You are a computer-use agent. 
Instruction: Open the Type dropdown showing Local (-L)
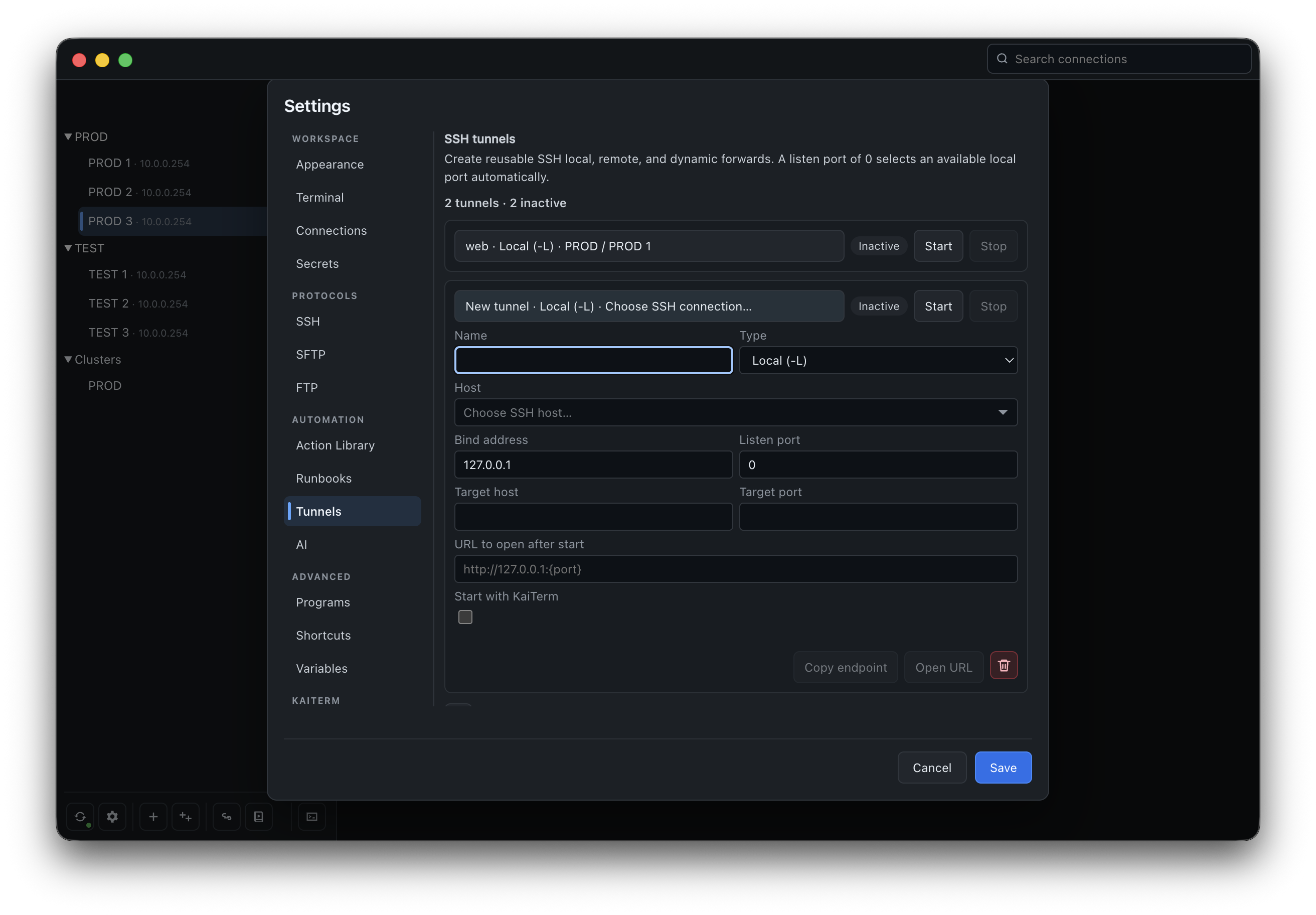pyautogui.click(x=878, y=360)
